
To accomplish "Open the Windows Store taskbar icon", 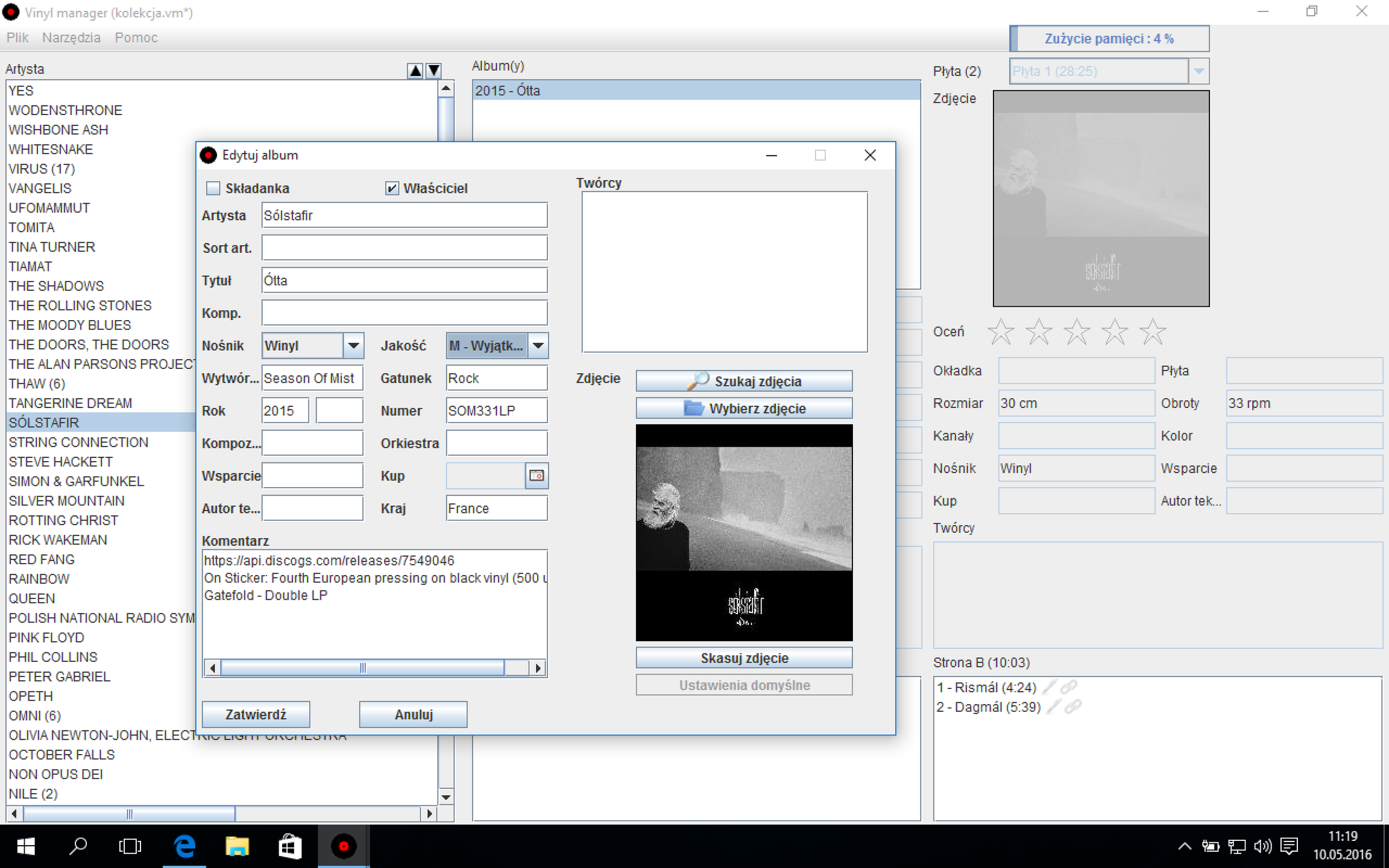I will [x=289, y=846].
